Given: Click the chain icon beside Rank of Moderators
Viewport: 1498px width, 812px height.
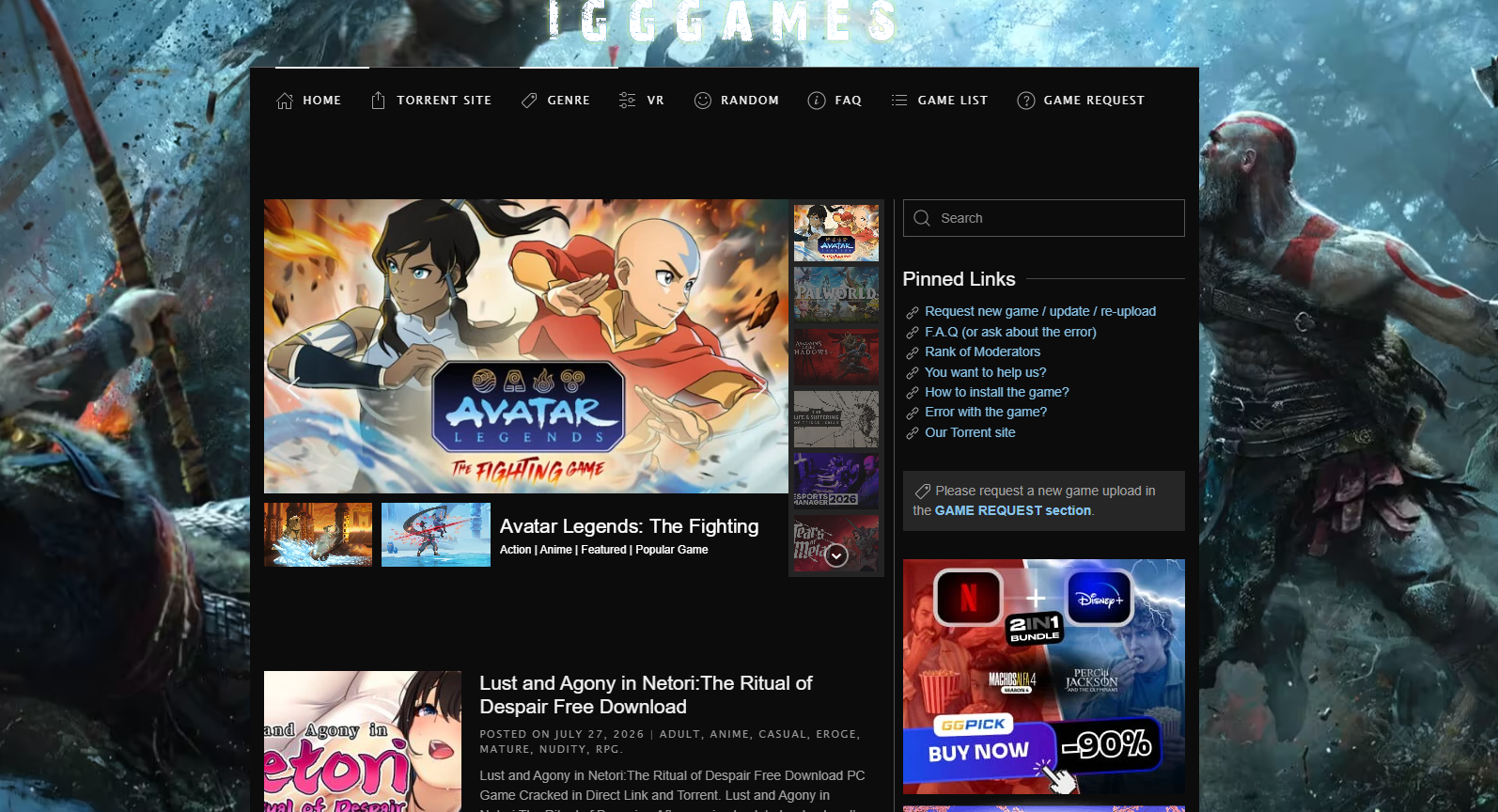Looking at the screenshot, I should pyautogui.click(x=912, y=353).
